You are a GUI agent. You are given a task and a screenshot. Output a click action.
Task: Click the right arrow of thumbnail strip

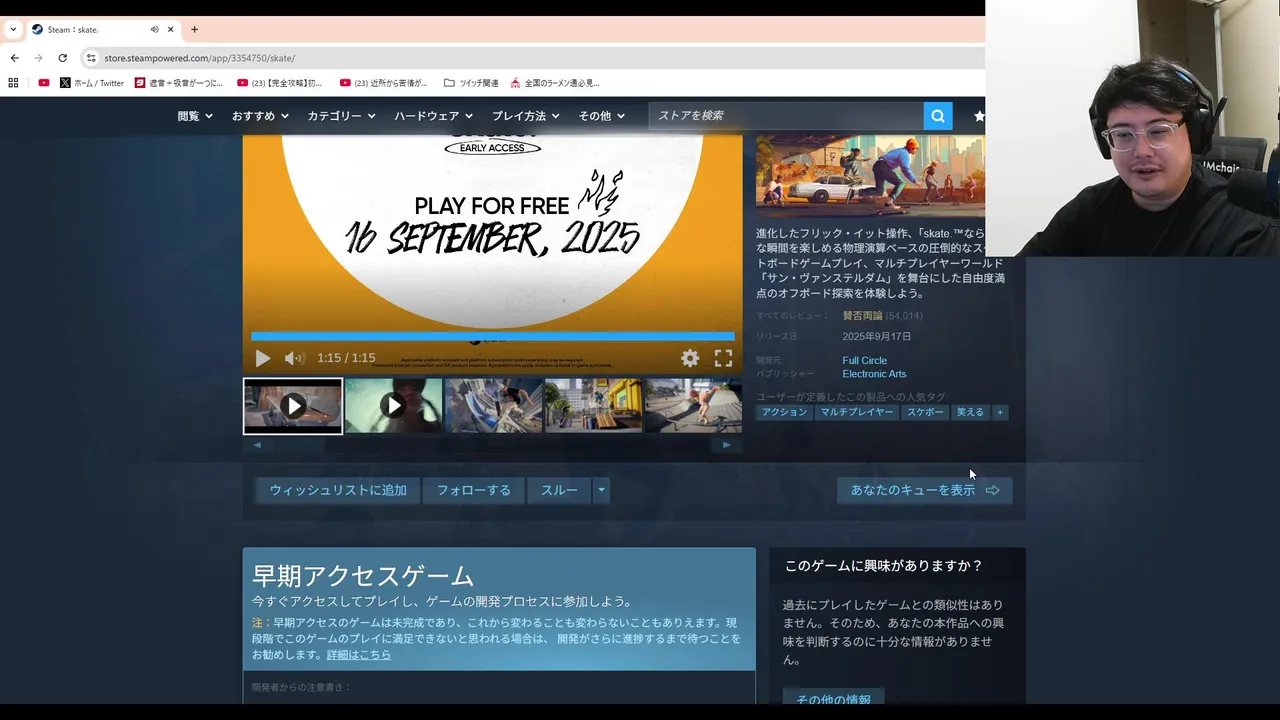pyautogui.click(x=727, y=445)
